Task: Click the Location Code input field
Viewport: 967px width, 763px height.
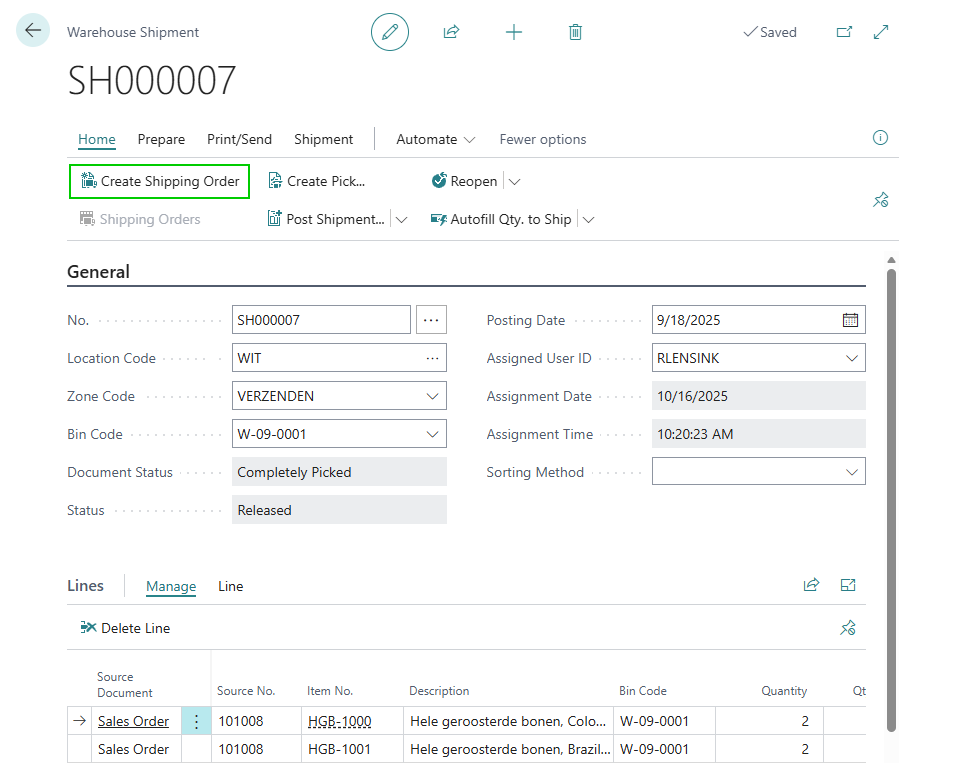Action: tap(325, 358)
